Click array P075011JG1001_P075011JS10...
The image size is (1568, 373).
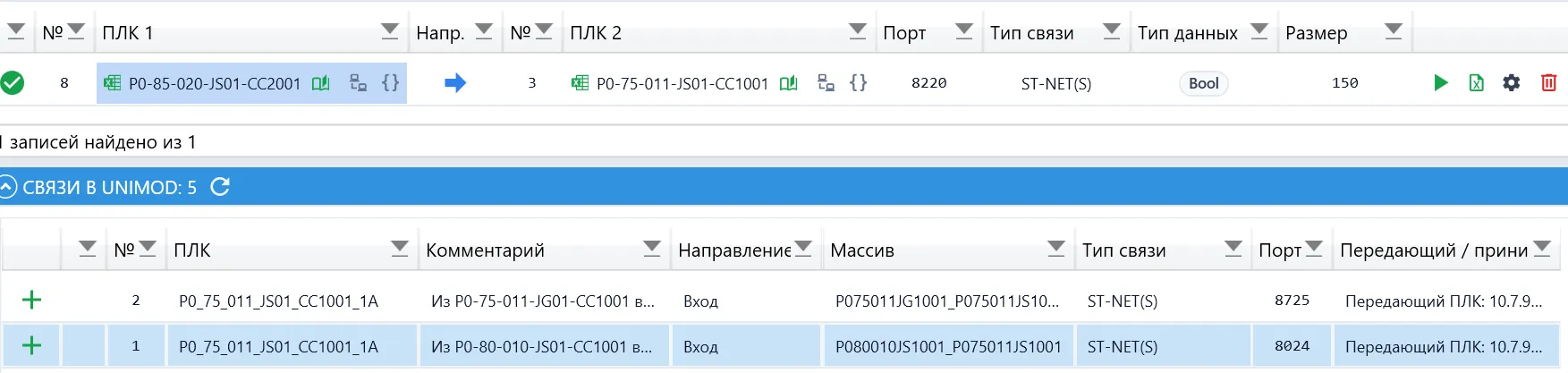pos(947,301)
